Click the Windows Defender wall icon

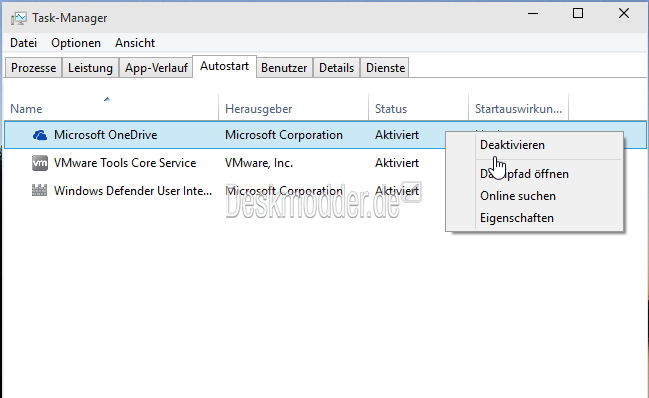pyautogui.click(x=40, y=191)
